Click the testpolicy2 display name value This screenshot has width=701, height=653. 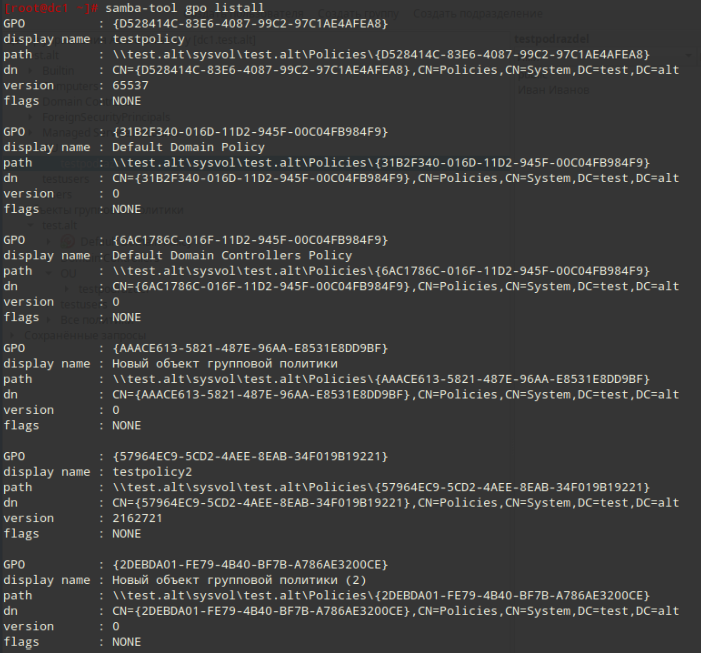pyautogui.click(x=152, y=472)
